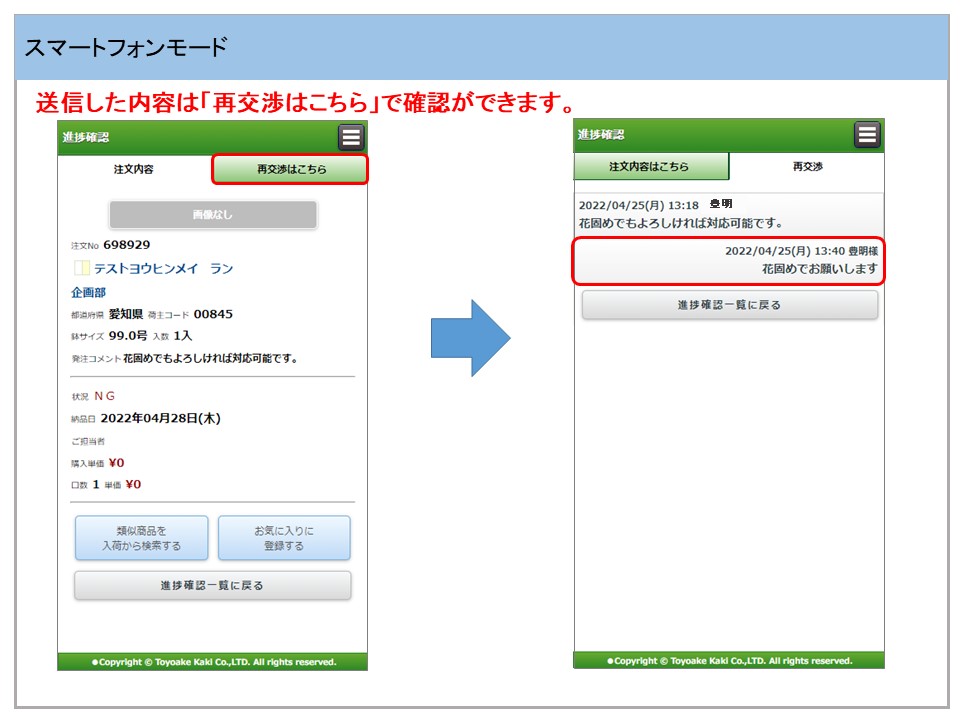Click the NG status value
The image size is (960, 720).
click(104, 396)
